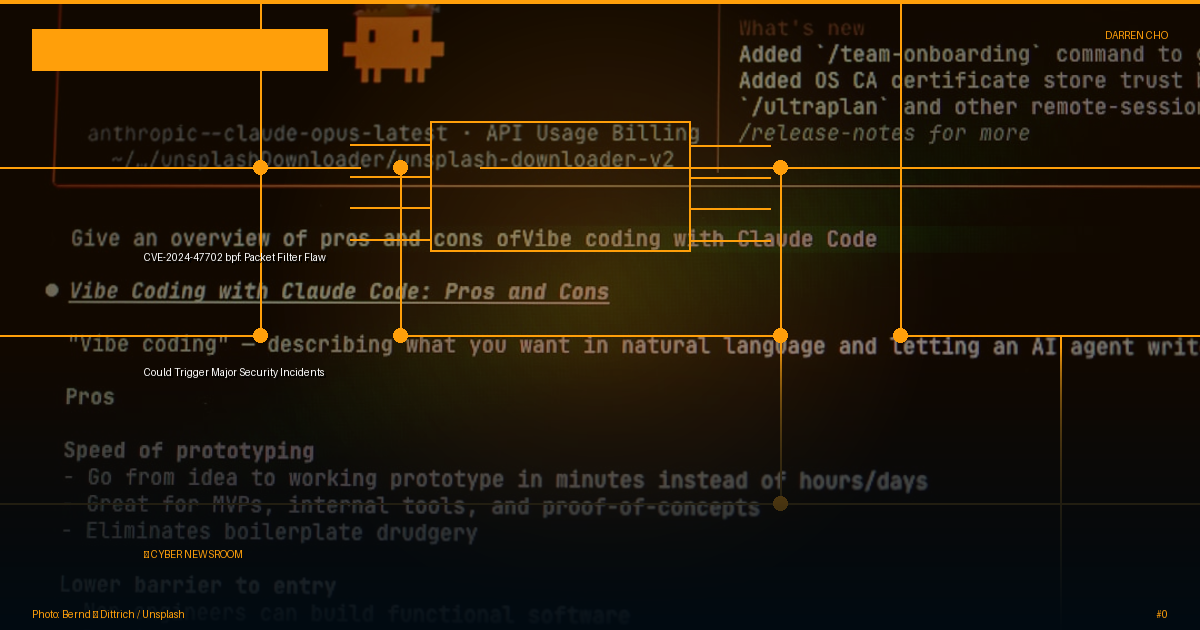Click the "unsplash-downloader-v2" path line

click(393, 159)
